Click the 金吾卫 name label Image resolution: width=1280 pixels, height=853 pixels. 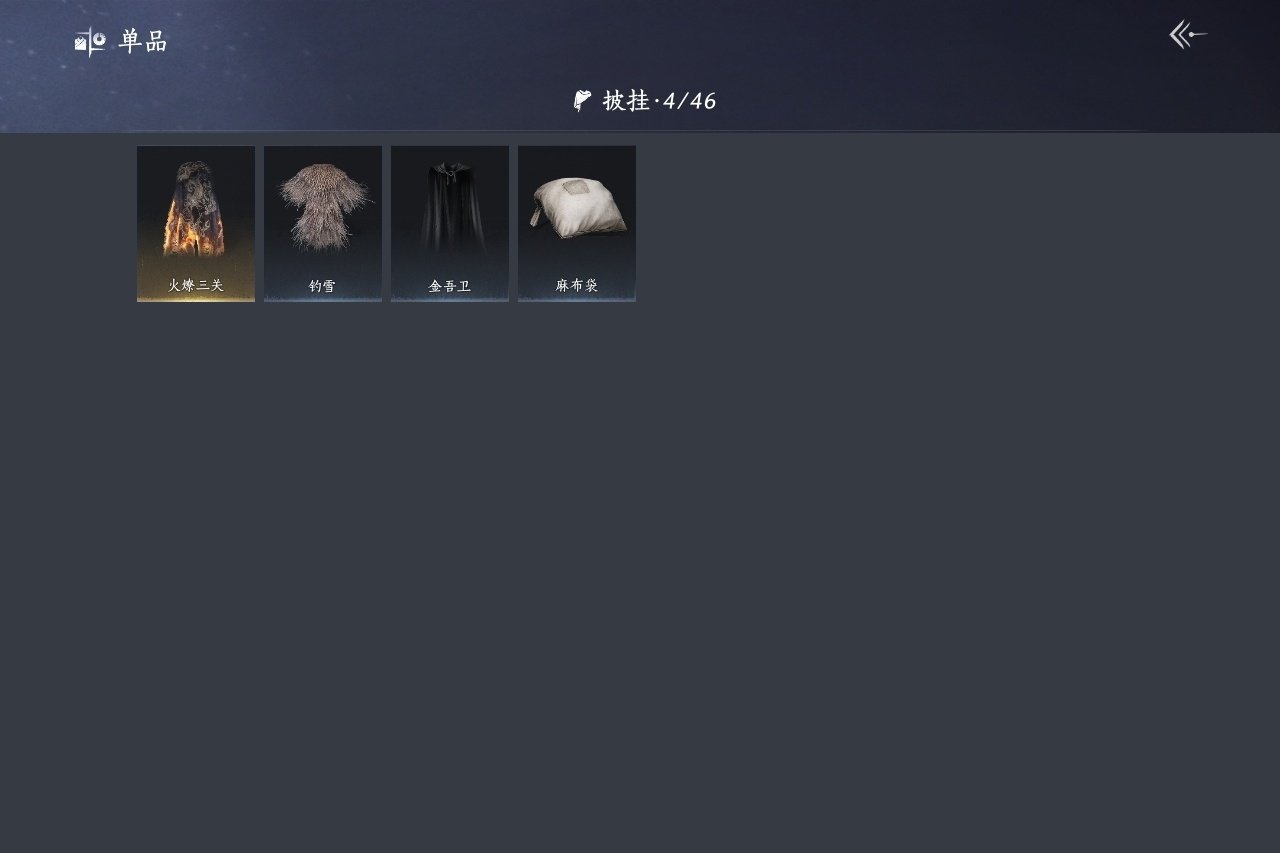(x=450, y=286)
